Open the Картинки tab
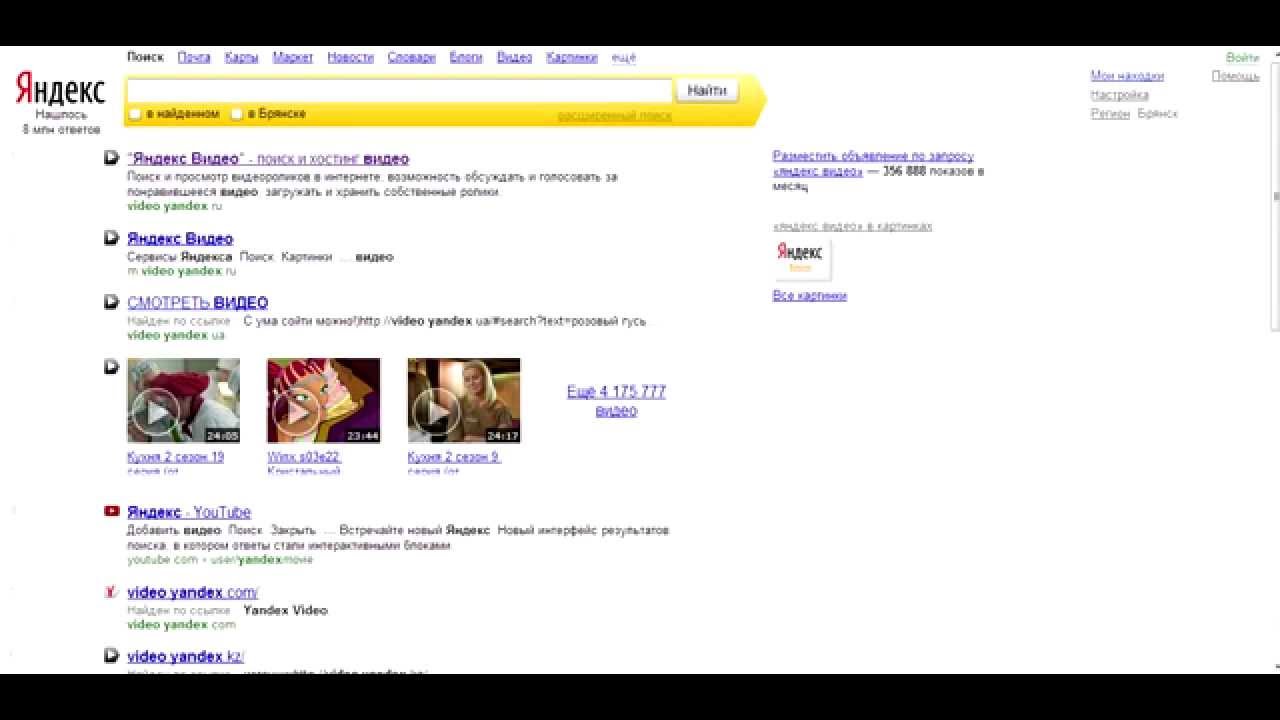The width and height of the screenshot is (1280, 720). pos(572,58)
